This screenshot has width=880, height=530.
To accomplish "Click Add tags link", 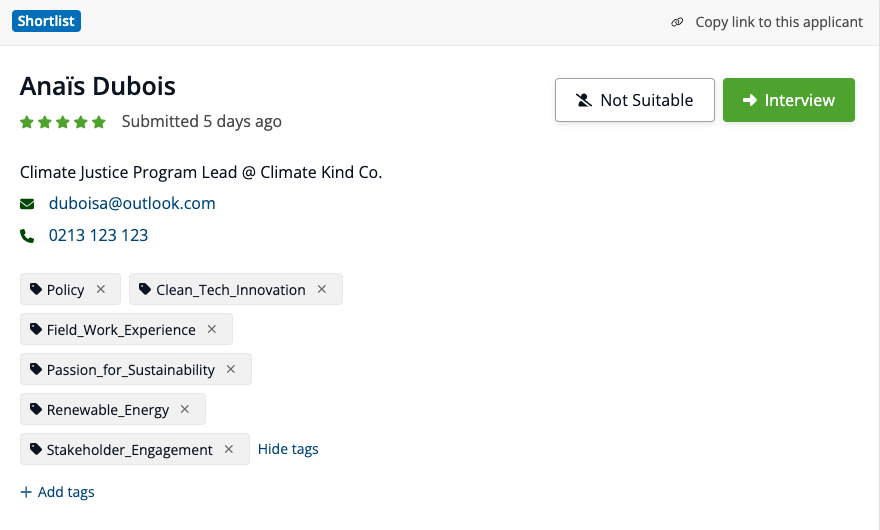I will [57, 492].
